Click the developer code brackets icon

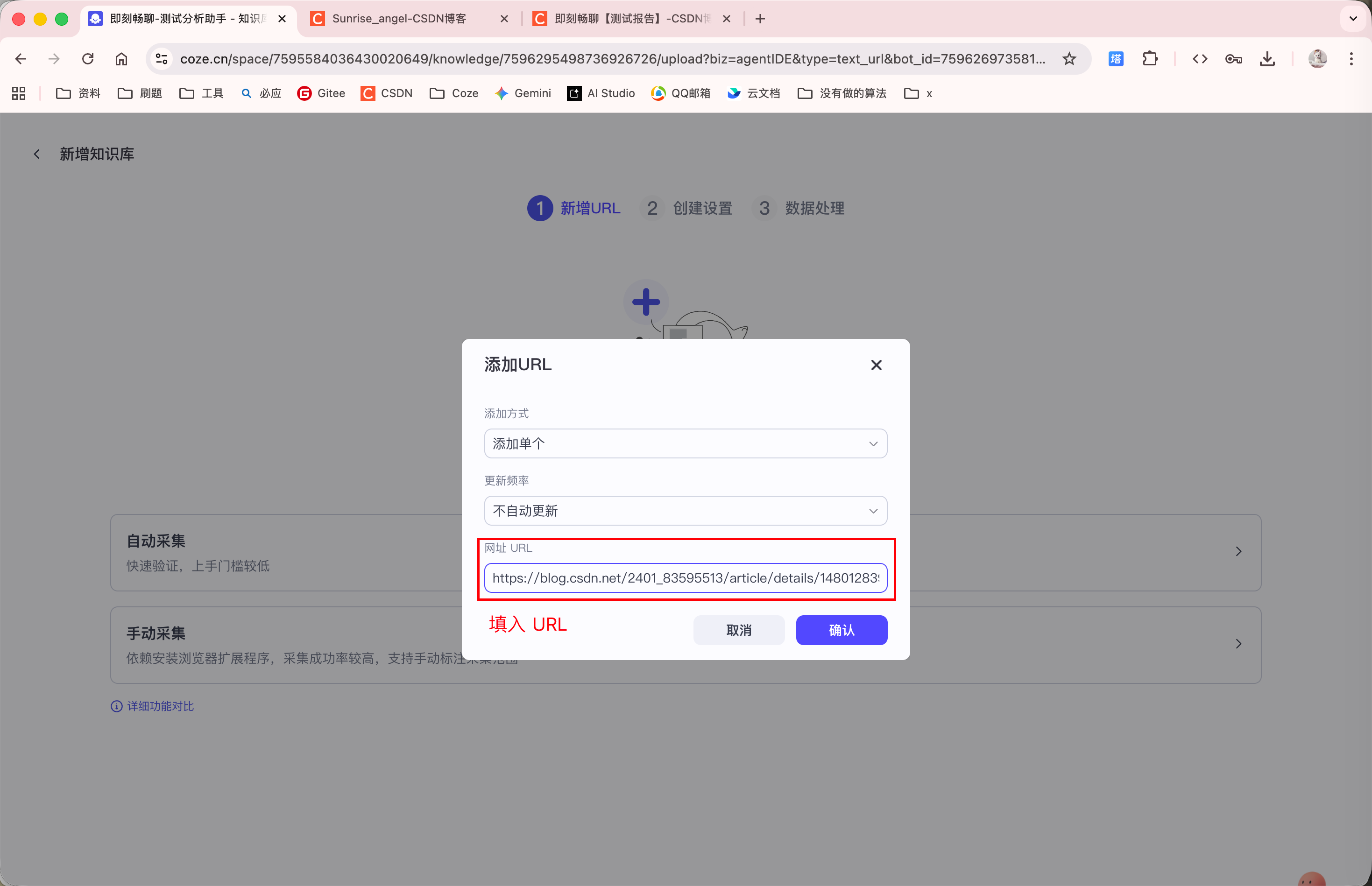1199,59
